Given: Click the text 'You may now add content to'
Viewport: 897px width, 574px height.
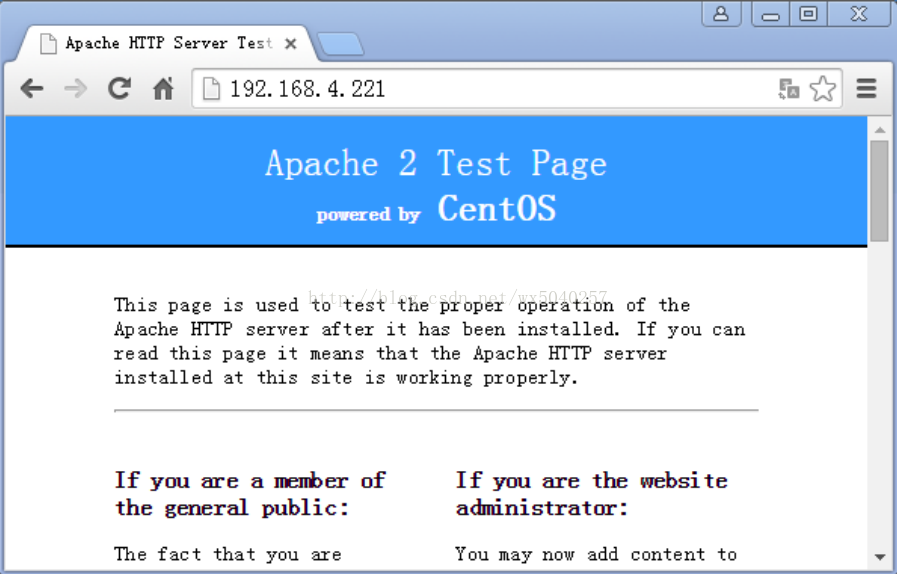Looking at the screenshot, I should click(x=596, y=555).
